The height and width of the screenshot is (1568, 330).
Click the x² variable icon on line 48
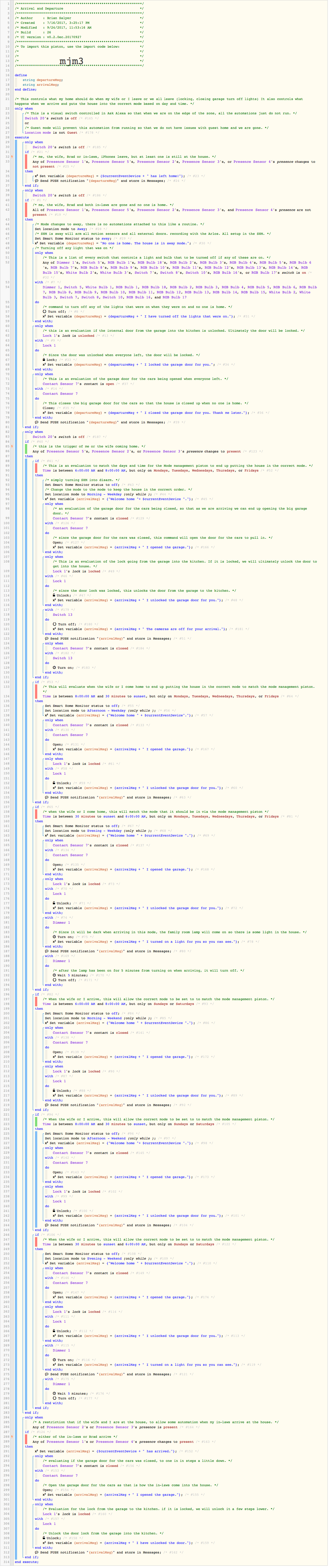point(36,243)
